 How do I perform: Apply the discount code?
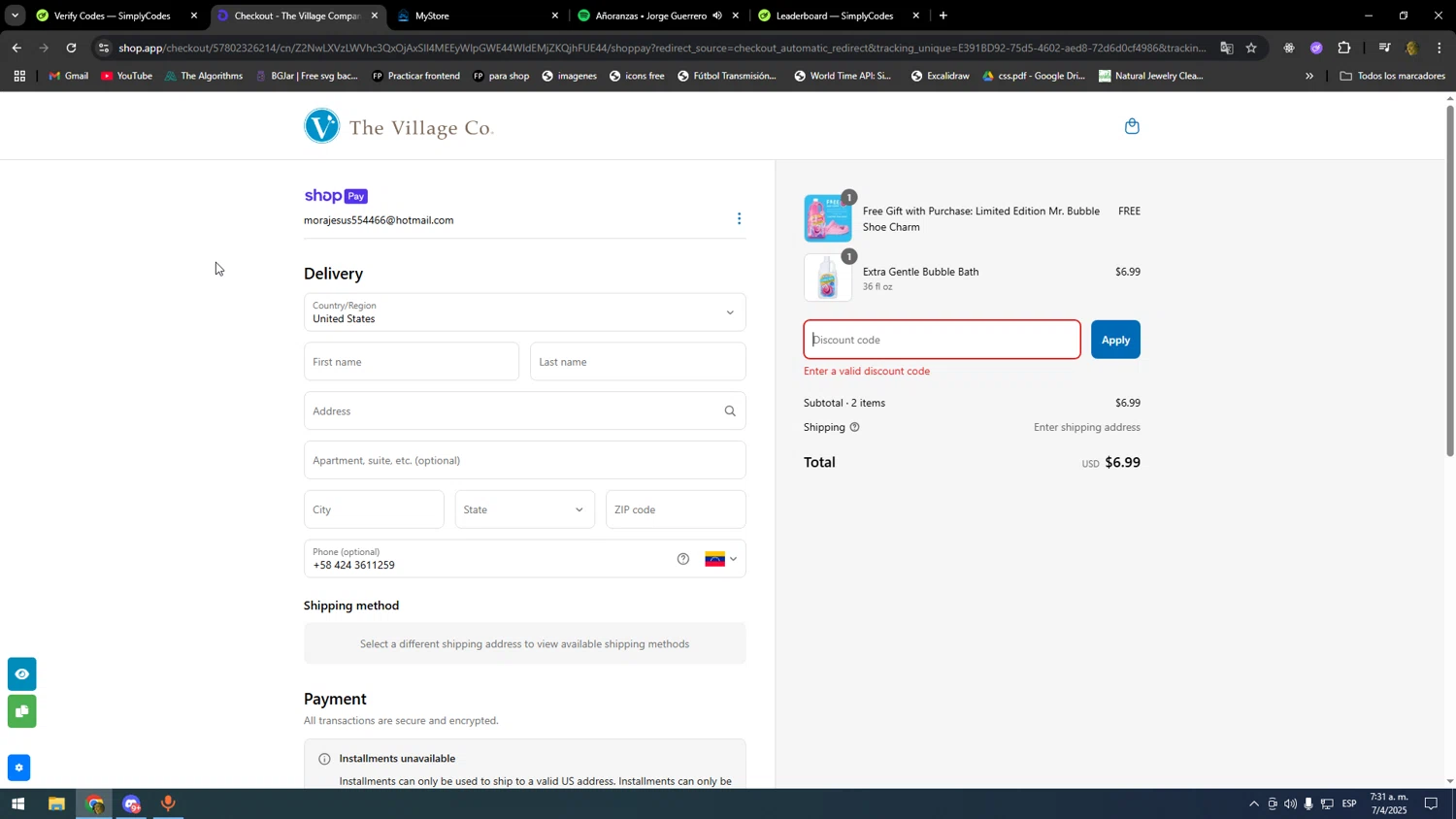pyautogui.click(x=1115, y=340)
